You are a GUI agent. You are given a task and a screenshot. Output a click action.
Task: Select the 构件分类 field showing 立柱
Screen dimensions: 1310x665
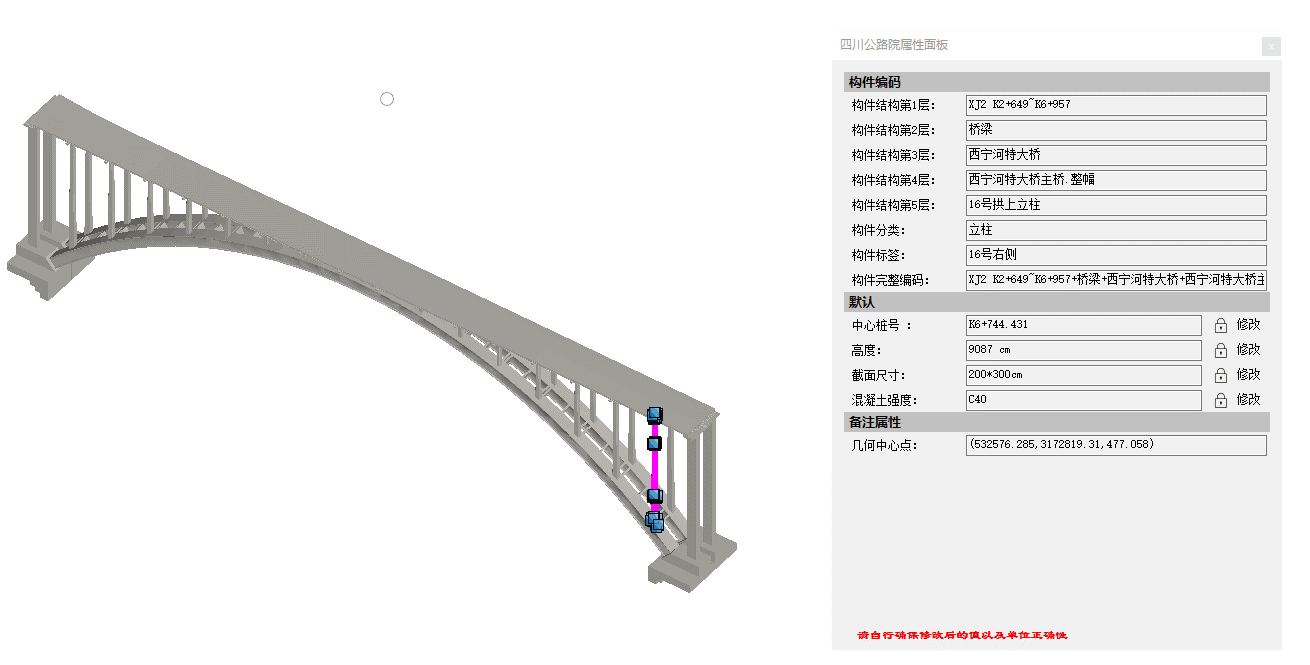(1115, 230)
